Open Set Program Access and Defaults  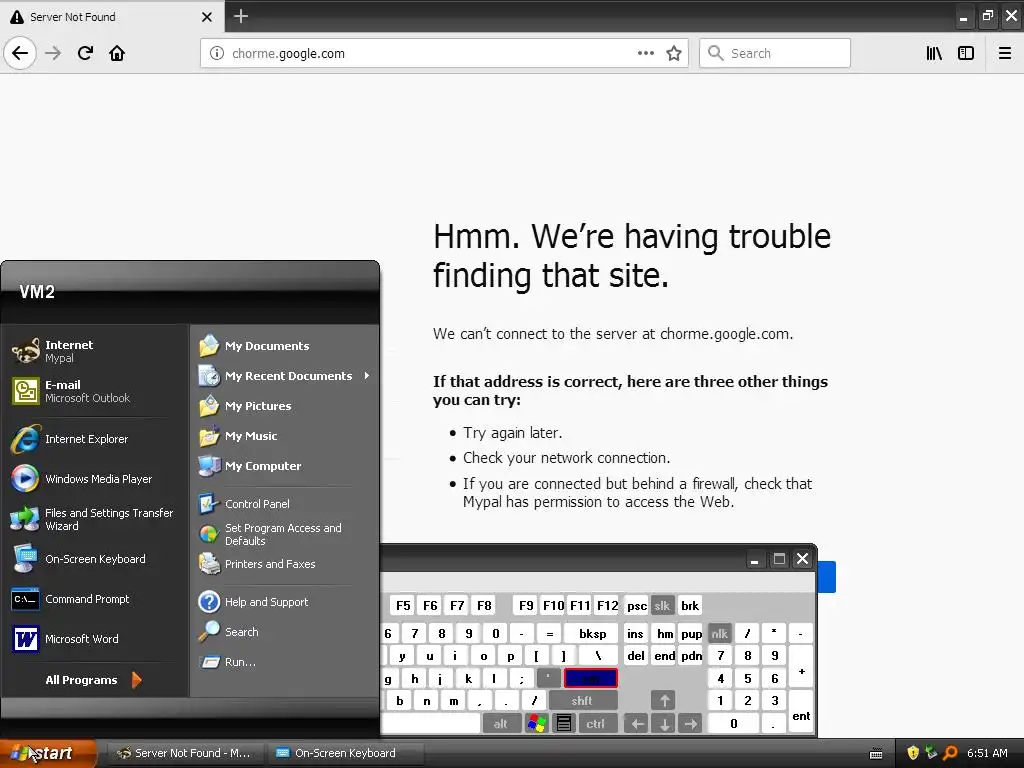284,534
